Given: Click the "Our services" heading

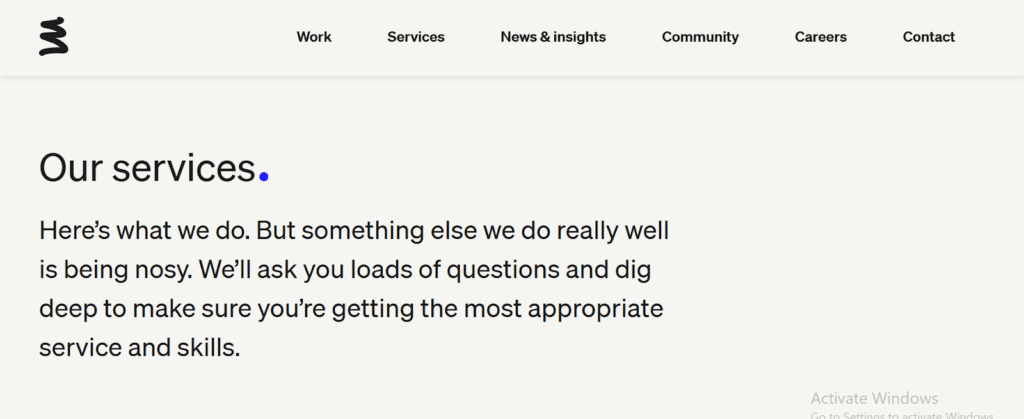Looking at the screenshot, I should click(x=147, y=168).
